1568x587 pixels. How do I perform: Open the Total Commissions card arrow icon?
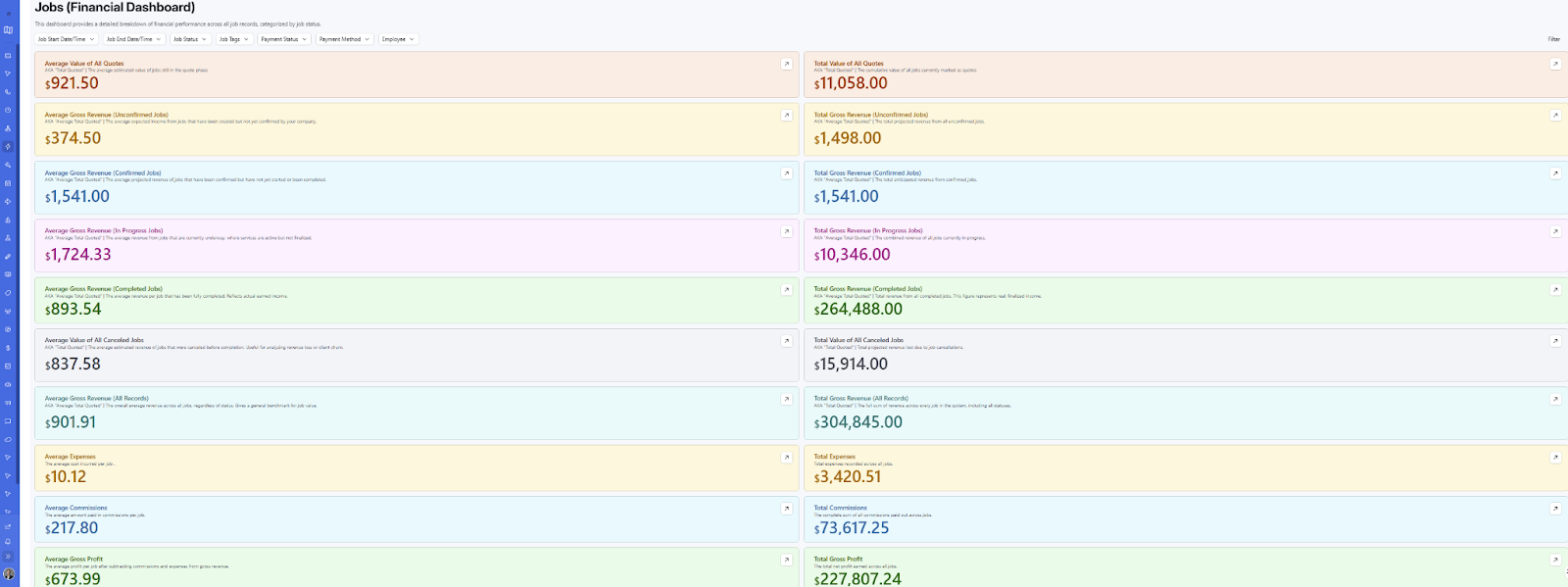point(1555,509)
